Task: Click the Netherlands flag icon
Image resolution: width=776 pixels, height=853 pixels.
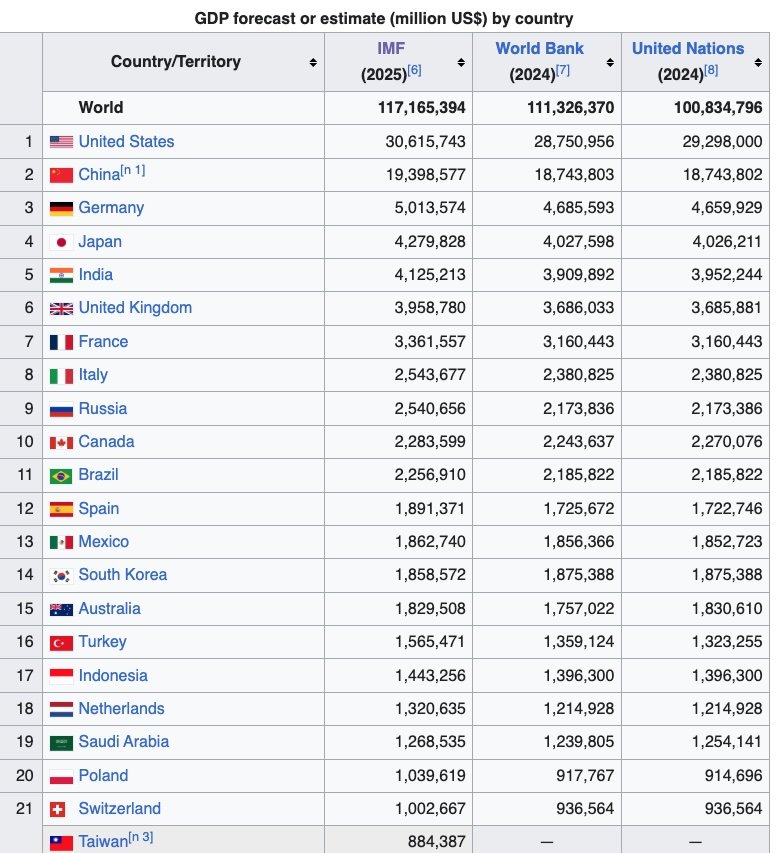Action: coord(61,709)
